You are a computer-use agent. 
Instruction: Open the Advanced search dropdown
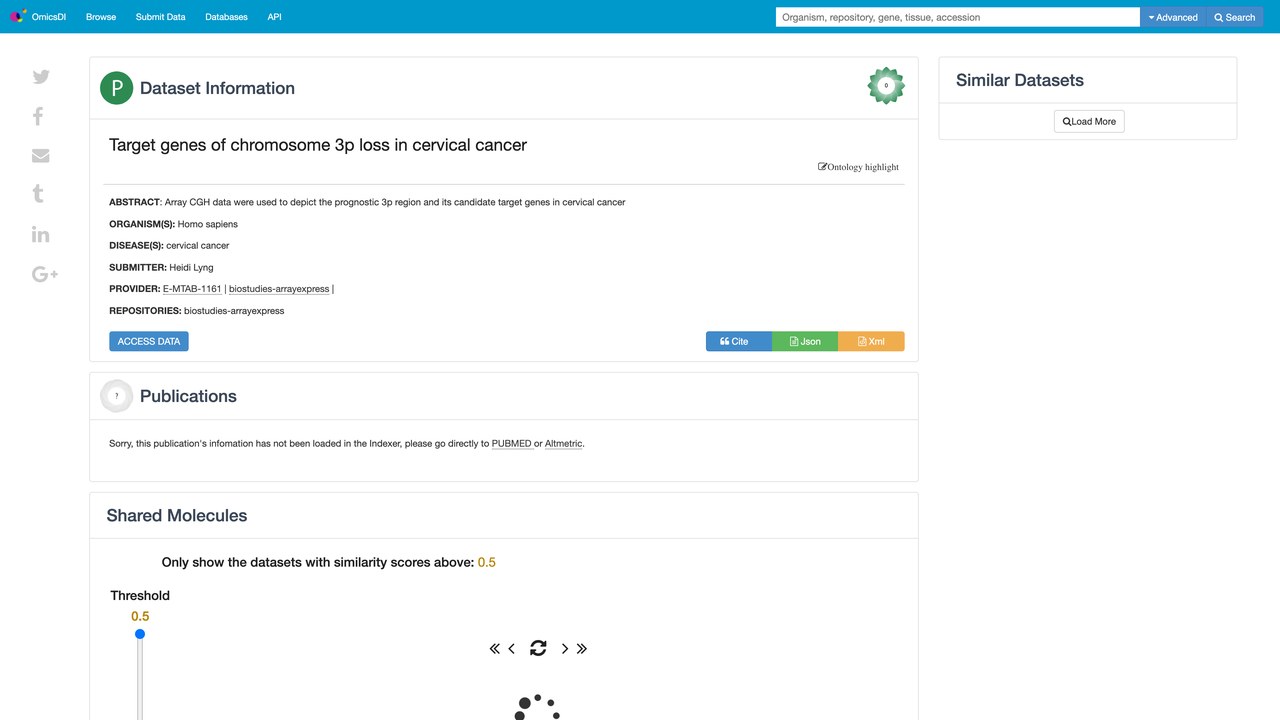1173,17
